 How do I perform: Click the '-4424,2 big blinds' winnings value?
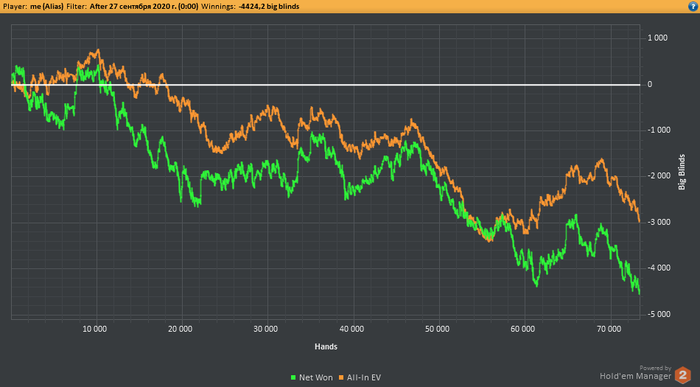click(x=269, y=6)
